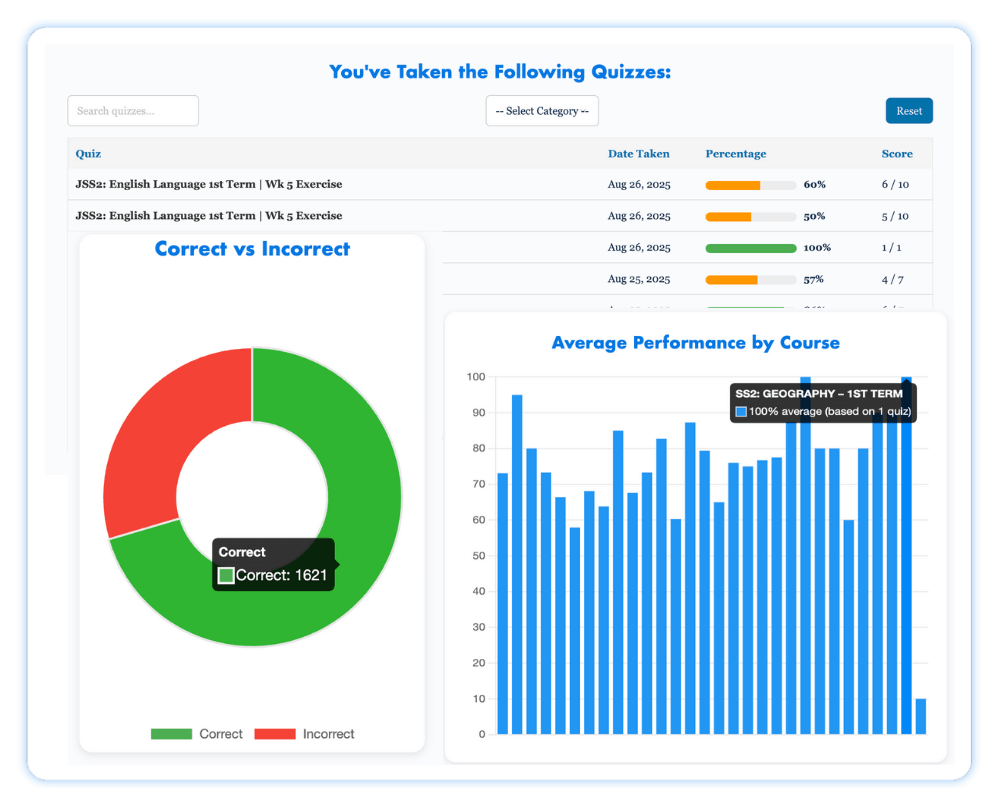Sort by the Date Taken column header
The image size is (1000, 800).
coord(638,154)
